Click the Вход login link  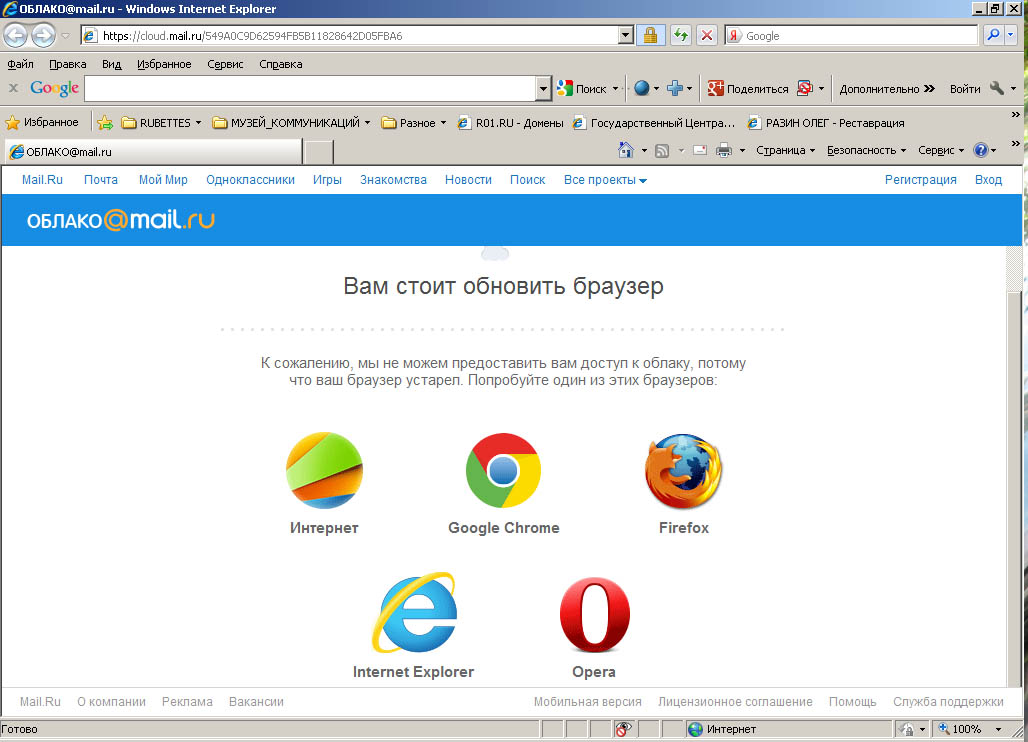pos(988,180)
